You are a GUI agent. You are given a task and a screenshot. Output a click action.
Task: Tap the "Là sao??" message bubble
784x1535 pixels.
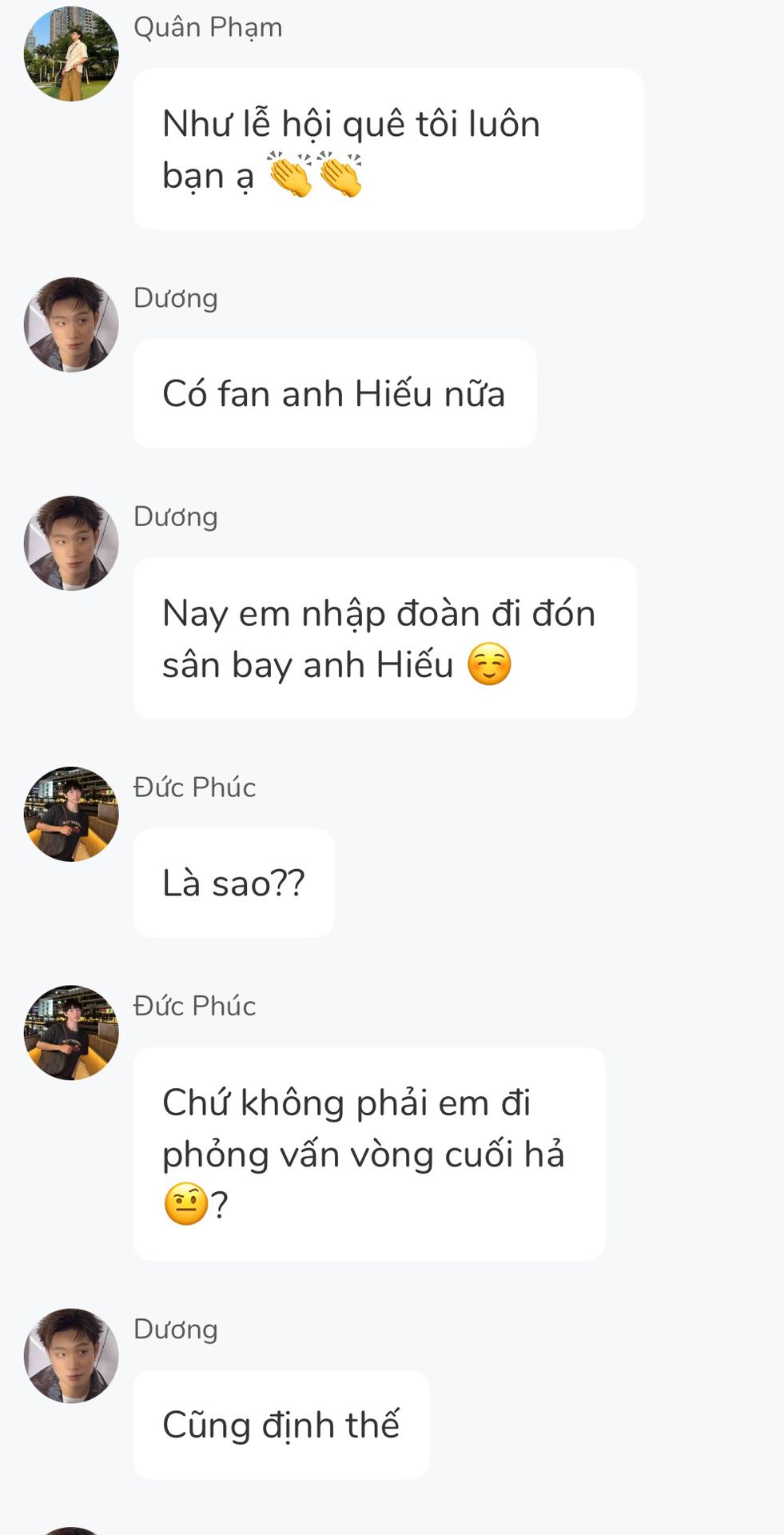[233, 883]
